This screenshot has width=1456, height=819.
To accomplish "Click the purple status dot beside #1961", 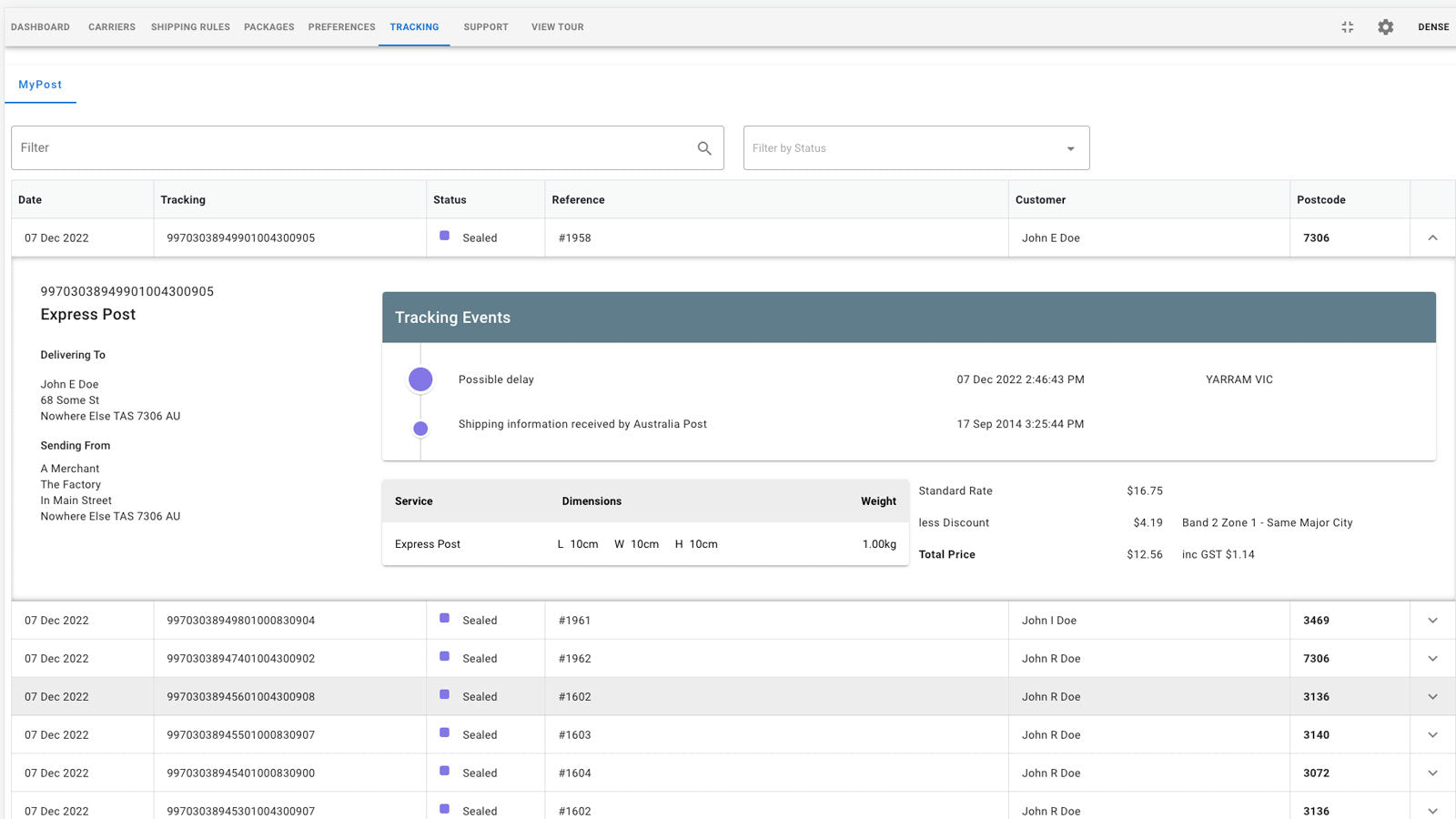I will [444, 618].
